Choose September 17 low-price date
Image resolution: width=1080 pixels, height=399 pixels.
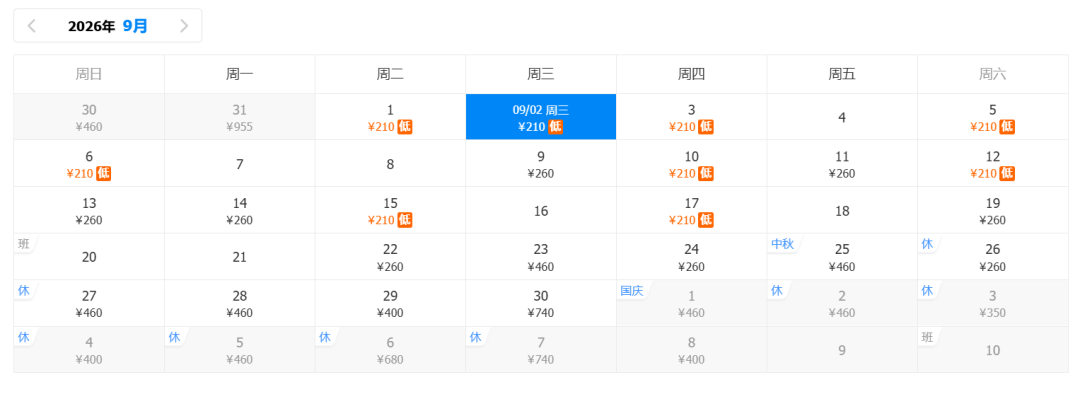[x=692, y=211]
